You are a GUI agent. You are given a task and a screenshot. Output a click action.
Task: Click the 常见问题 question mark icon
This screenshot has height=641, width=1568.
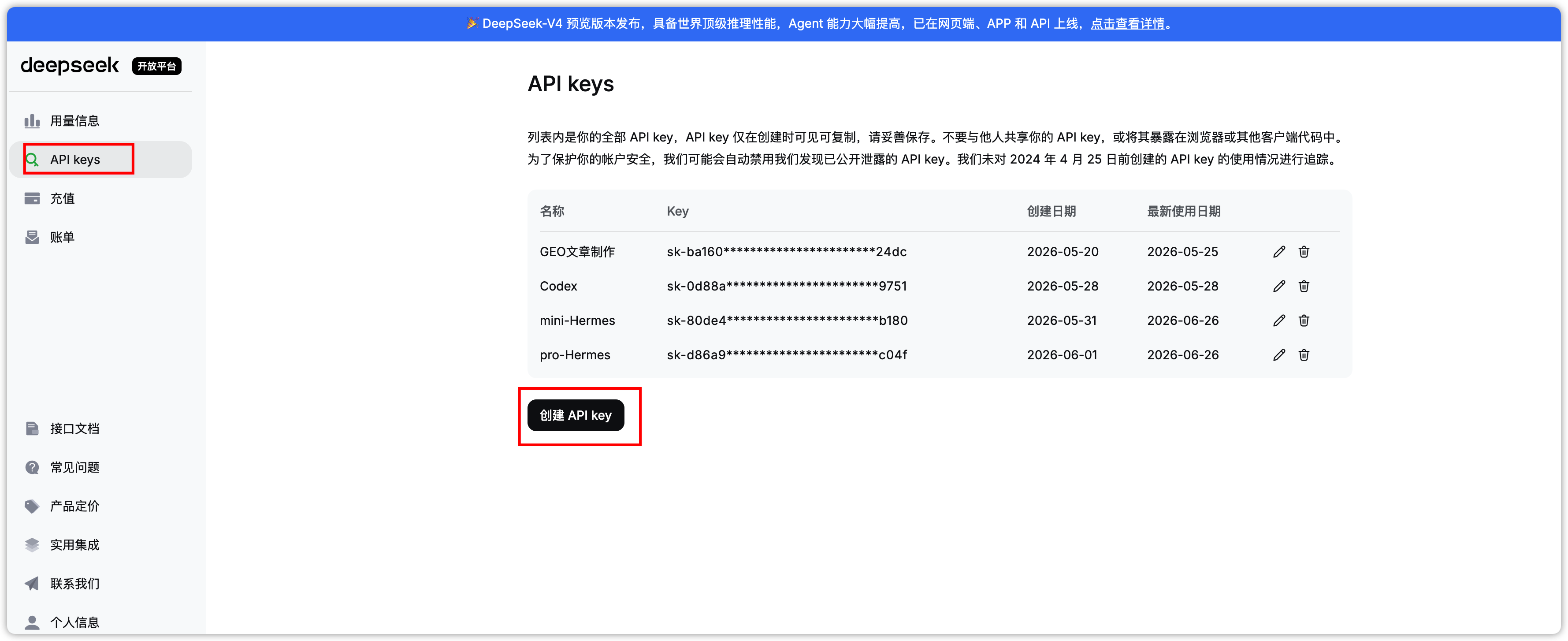(x=32, y=467)
